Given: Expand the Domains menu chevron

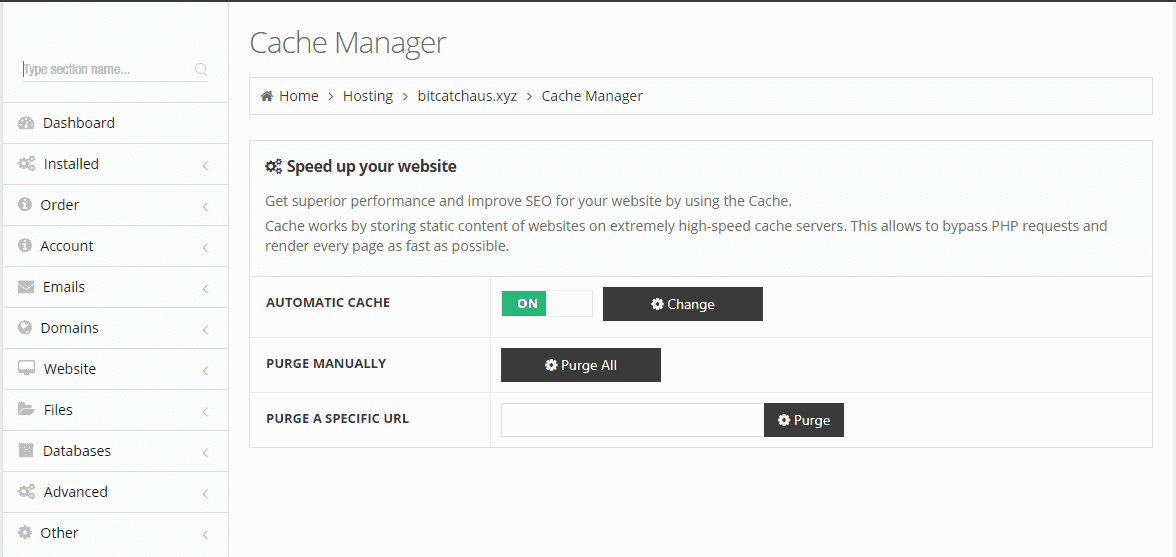Looking at the screenshot, I should (x=205, y=329).
